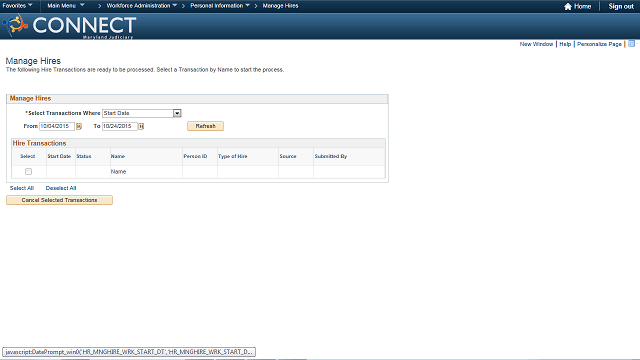Image resolution: width=640 pixels, height=360 pixels.
Task: Go to Home link text
Action: (x=582, y=6)
